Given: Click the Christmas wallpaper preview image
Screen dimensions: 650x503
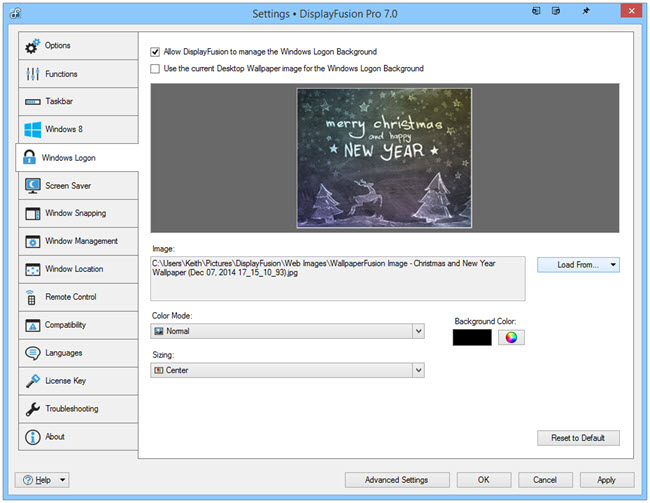Looking at the screenshot, I should [384, 158].
